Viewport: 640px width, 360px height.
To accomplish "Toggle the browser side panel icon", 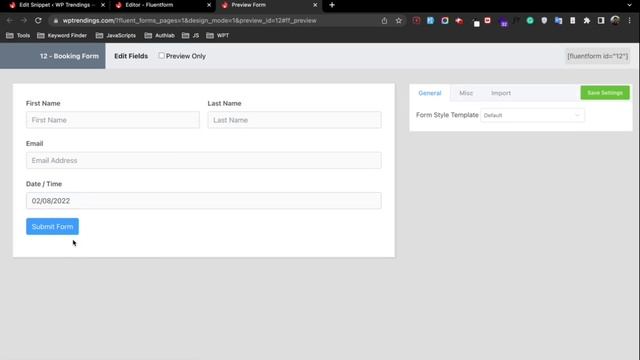I will click(x=601, y=20).
